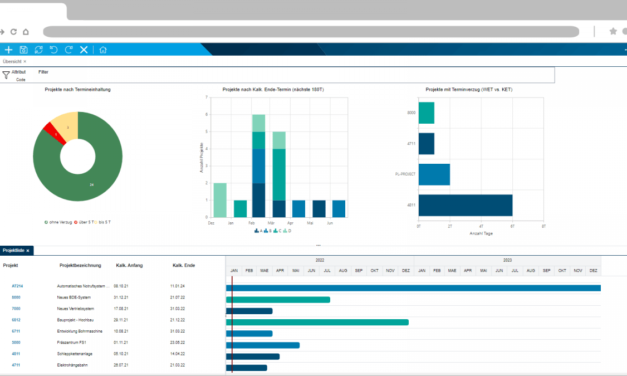
Task: Toggle 'über 5 T' legend entry
Action: 83,222
